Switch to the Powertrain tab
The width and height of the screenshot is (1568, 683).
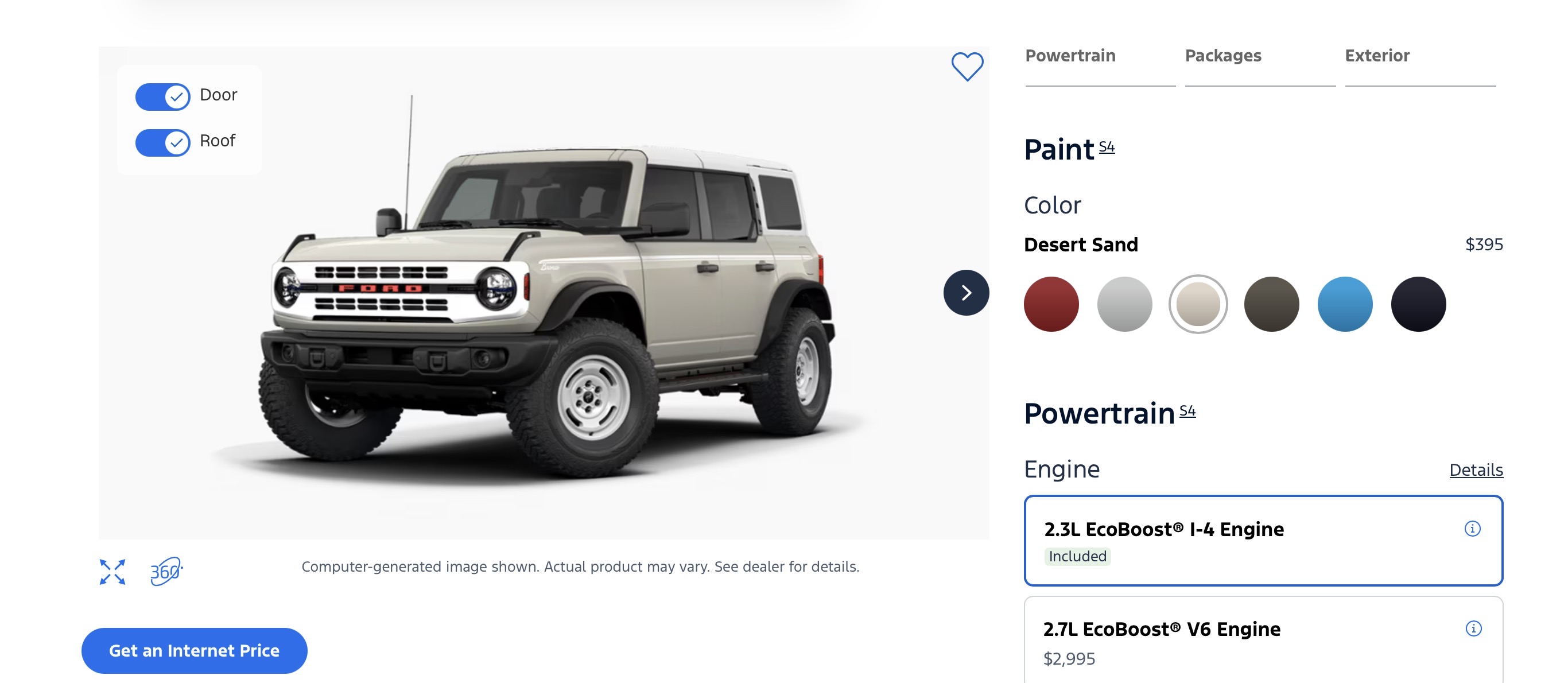[1070, 56]
